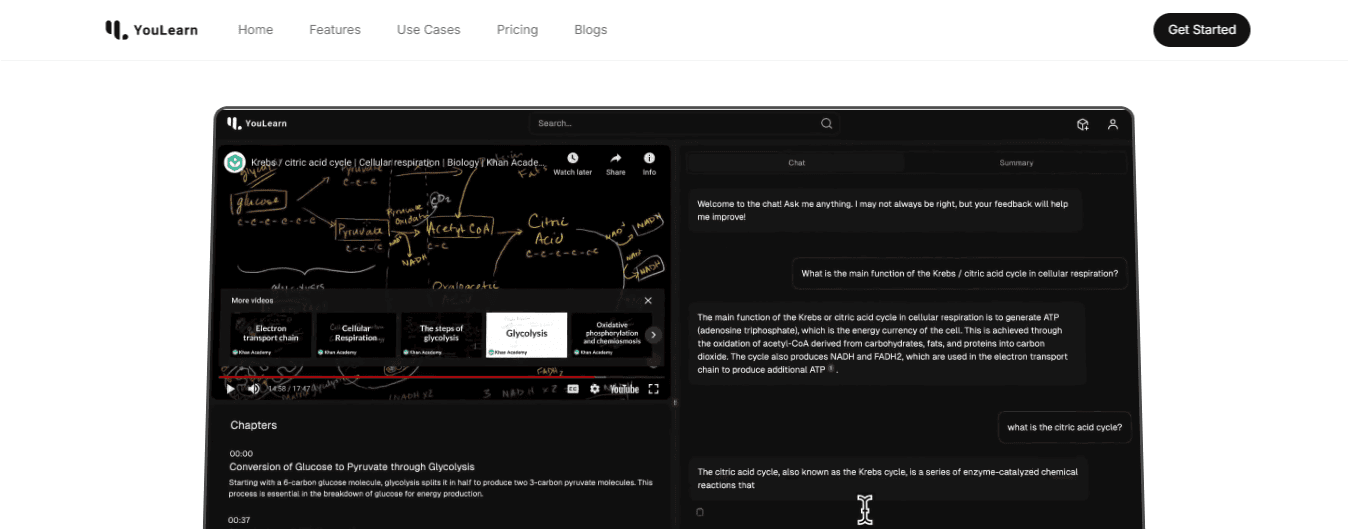Click the Share arrow icon on video
Image resolution: width=1348 pixels, height=529 pixels.
615,159
